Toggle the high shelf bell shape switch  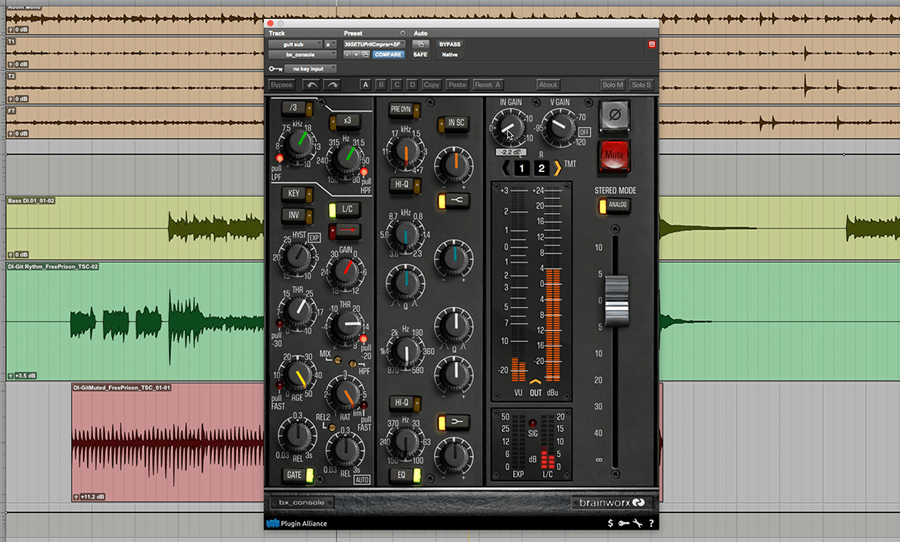(453, 200)
